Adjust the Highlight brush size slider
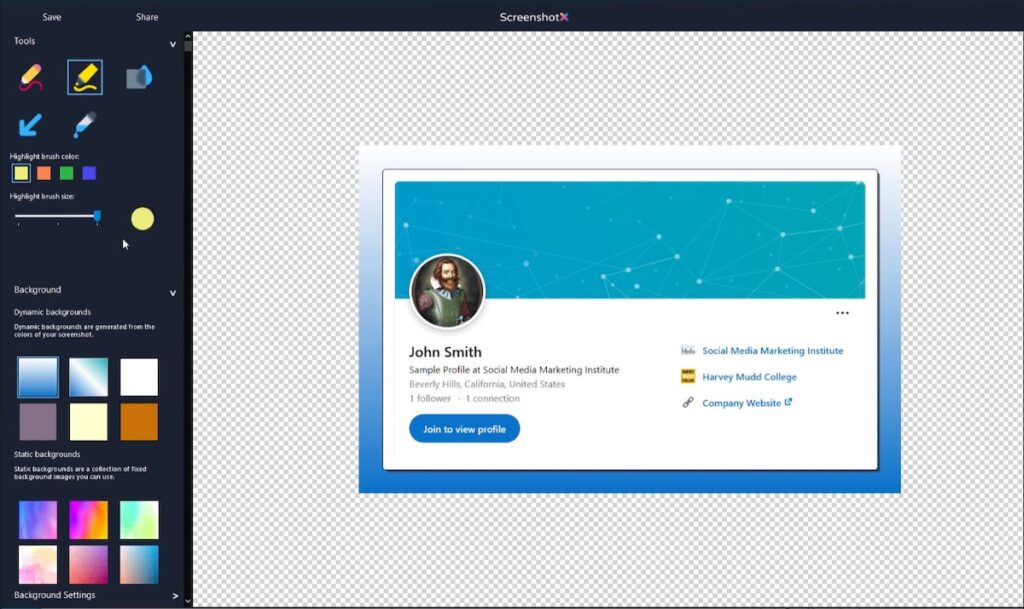Viewport: 1024px width, 609px height. pyautogui.click(x=97, y=215)
